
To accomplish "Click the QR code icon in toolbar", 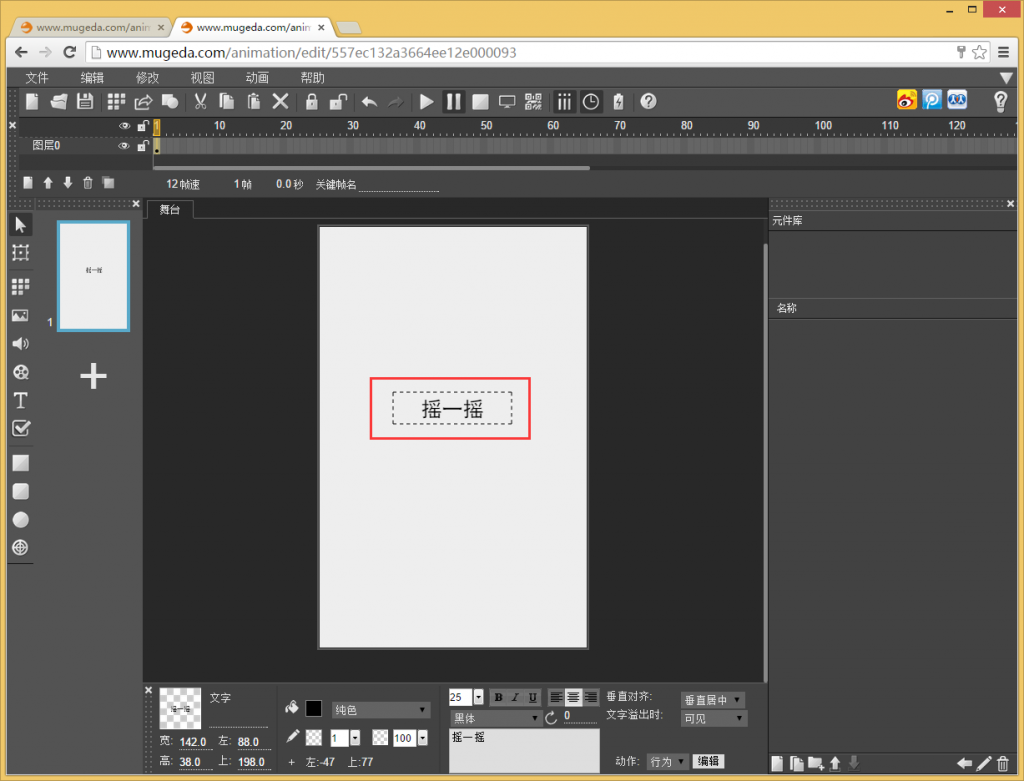I will (x=532, y=101).
